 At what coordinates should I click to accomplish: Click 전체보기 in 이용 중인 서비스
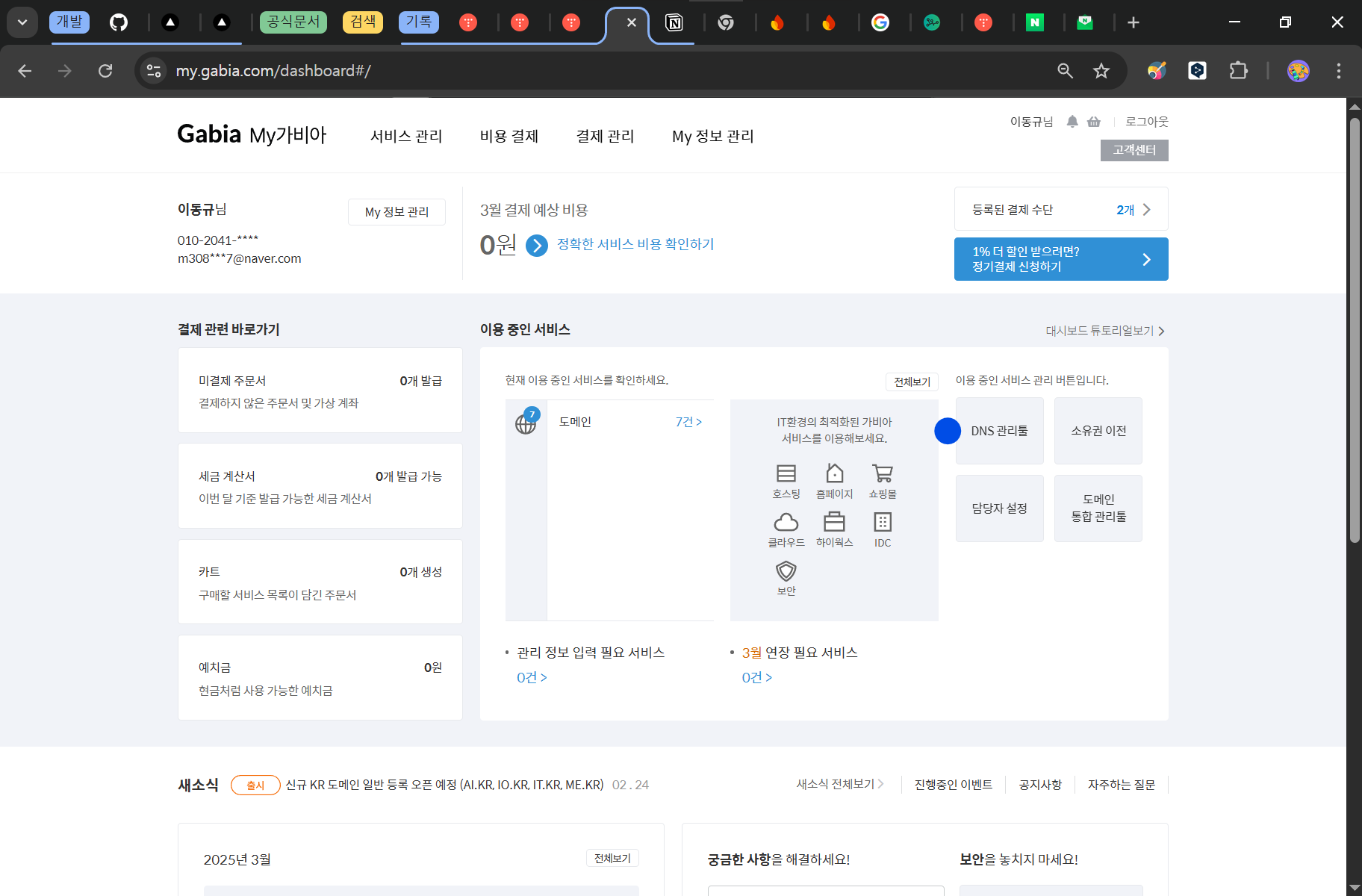click(912, 382)
